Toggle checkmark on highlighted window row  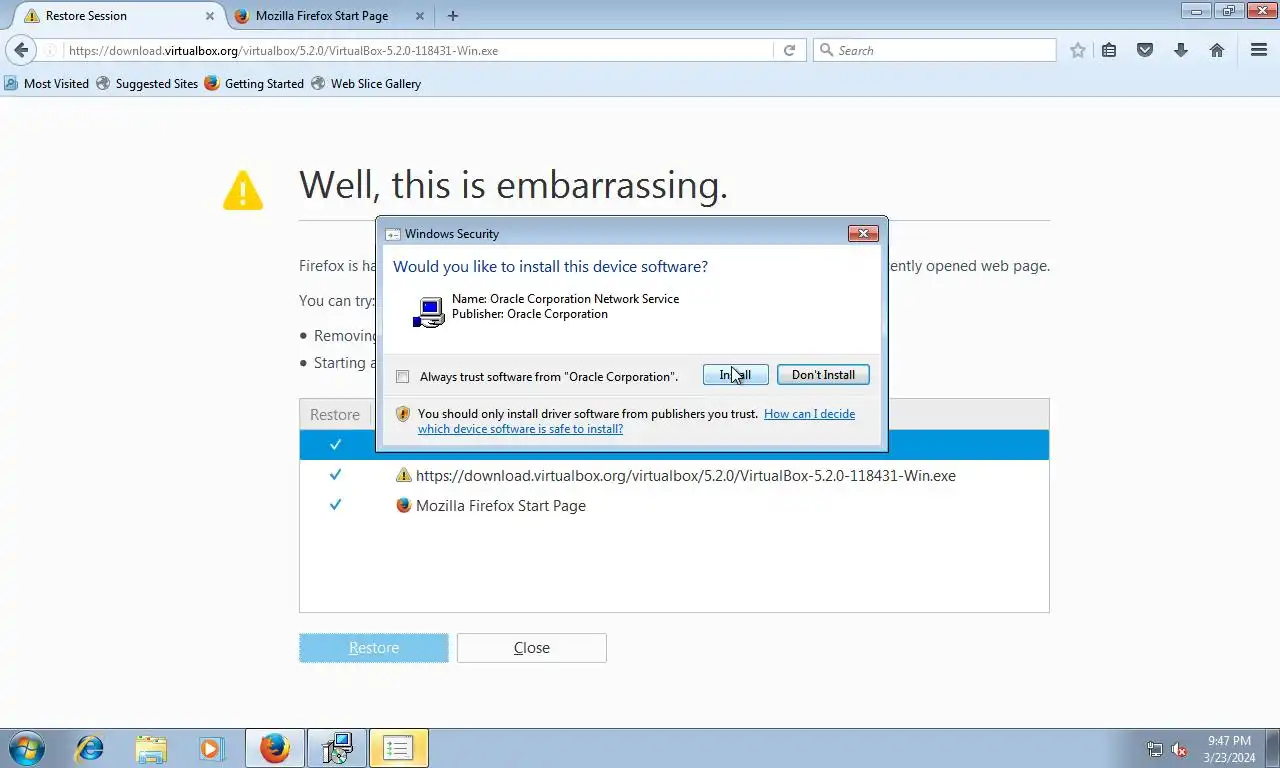[335, 444]
